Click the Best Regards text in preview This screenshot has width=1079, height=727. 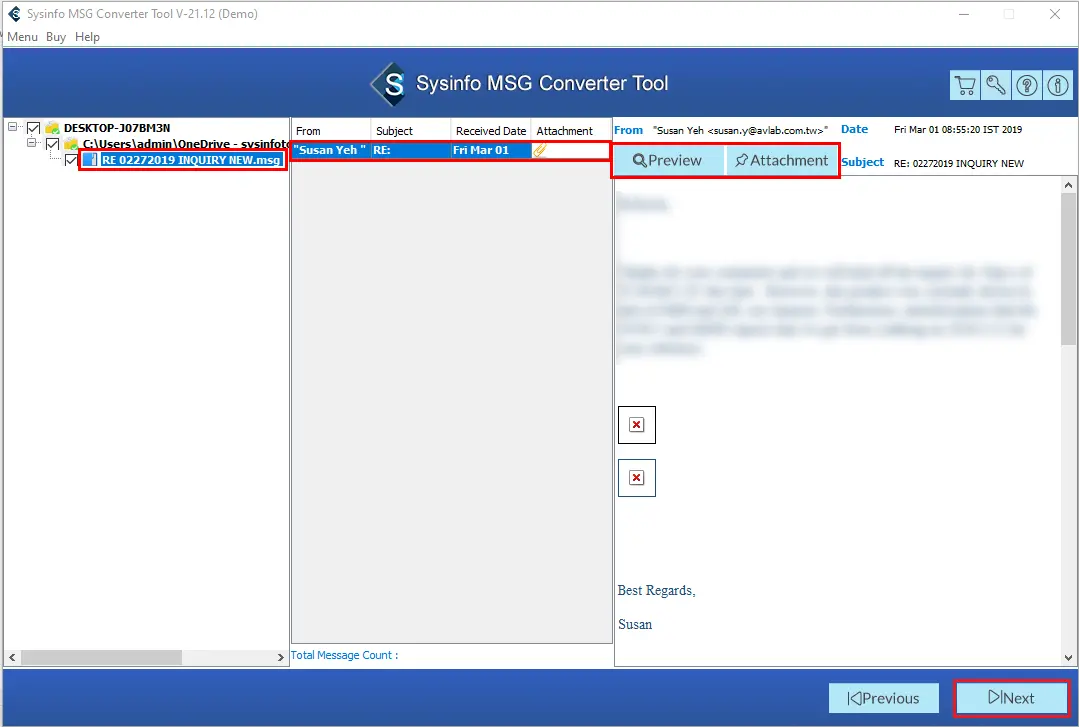coord(656,590)
